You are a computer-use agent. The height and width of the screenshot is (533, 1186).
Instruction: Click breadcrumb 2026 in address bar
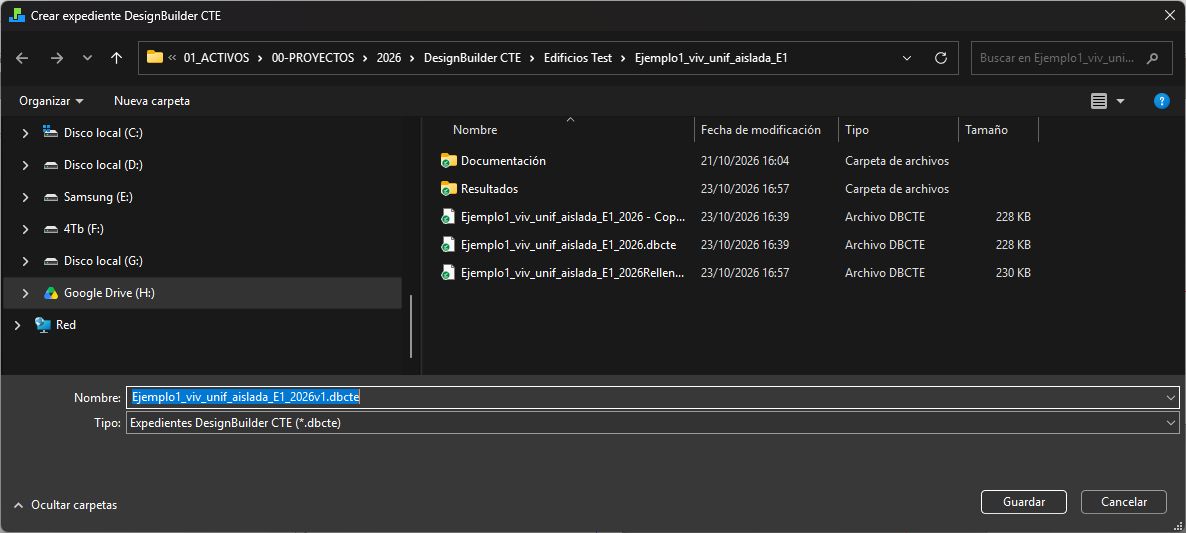pyautogui.click(x=389, y=58)
